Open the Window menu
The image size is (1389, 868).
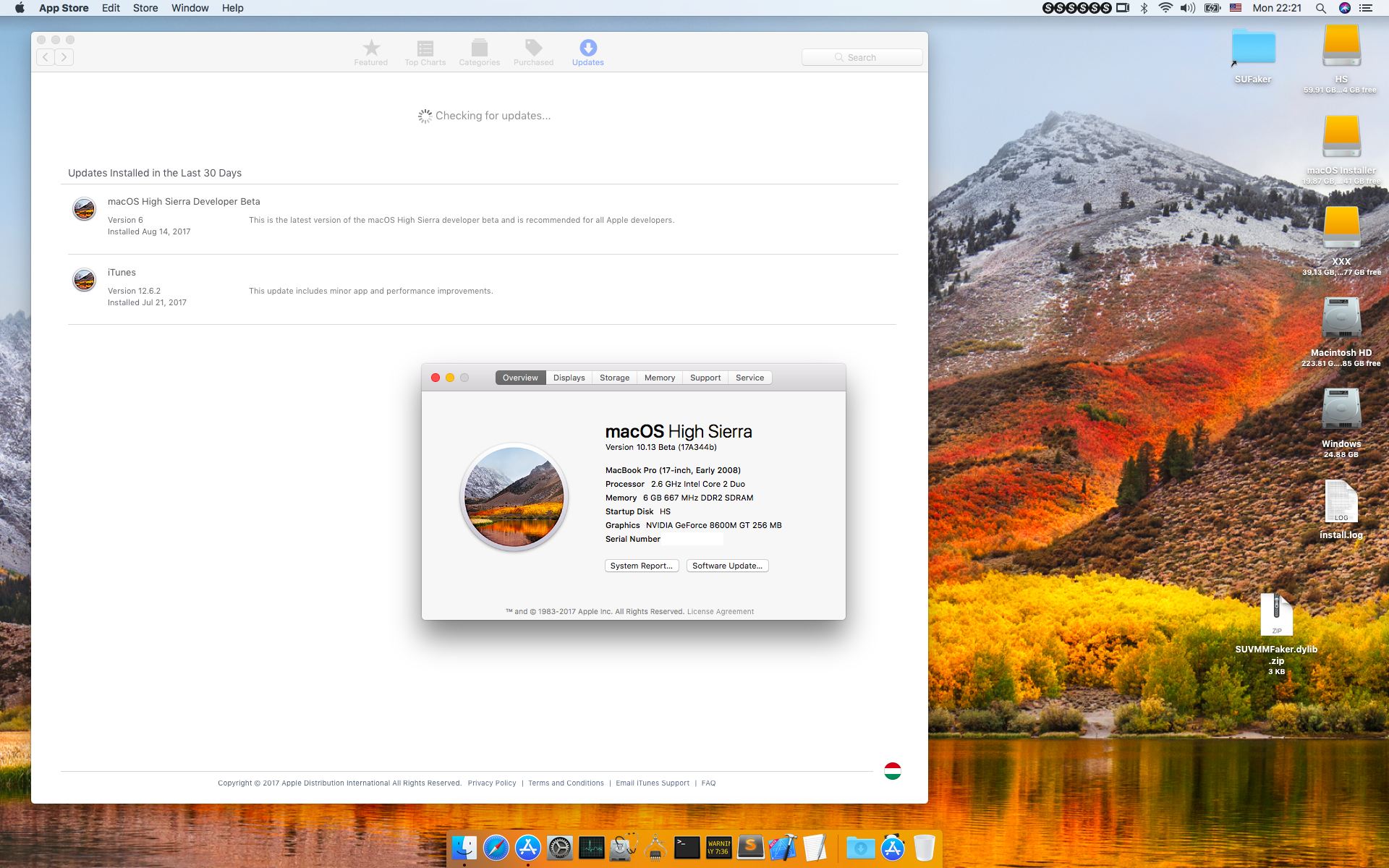coord(190,8)
